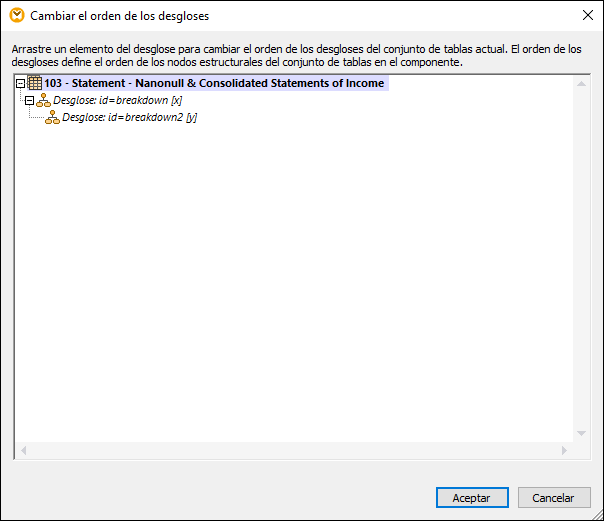Click the app logo in title bar

click(16, 16)
